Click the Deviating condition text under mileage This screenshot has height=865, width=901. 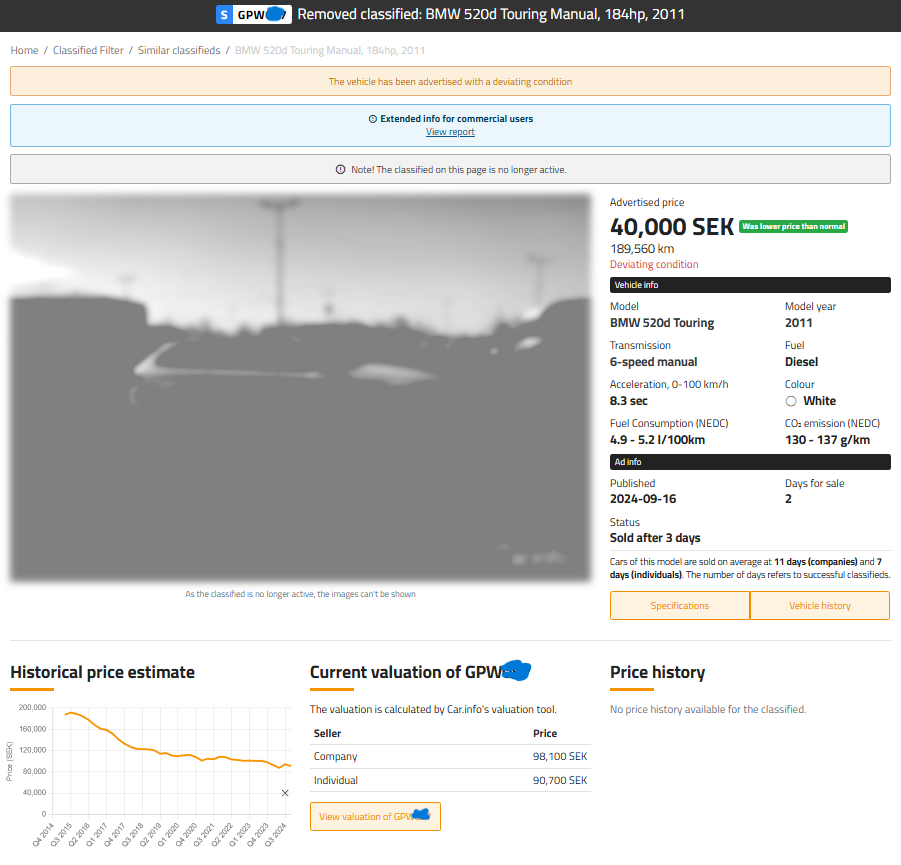[x=654, y=265]
